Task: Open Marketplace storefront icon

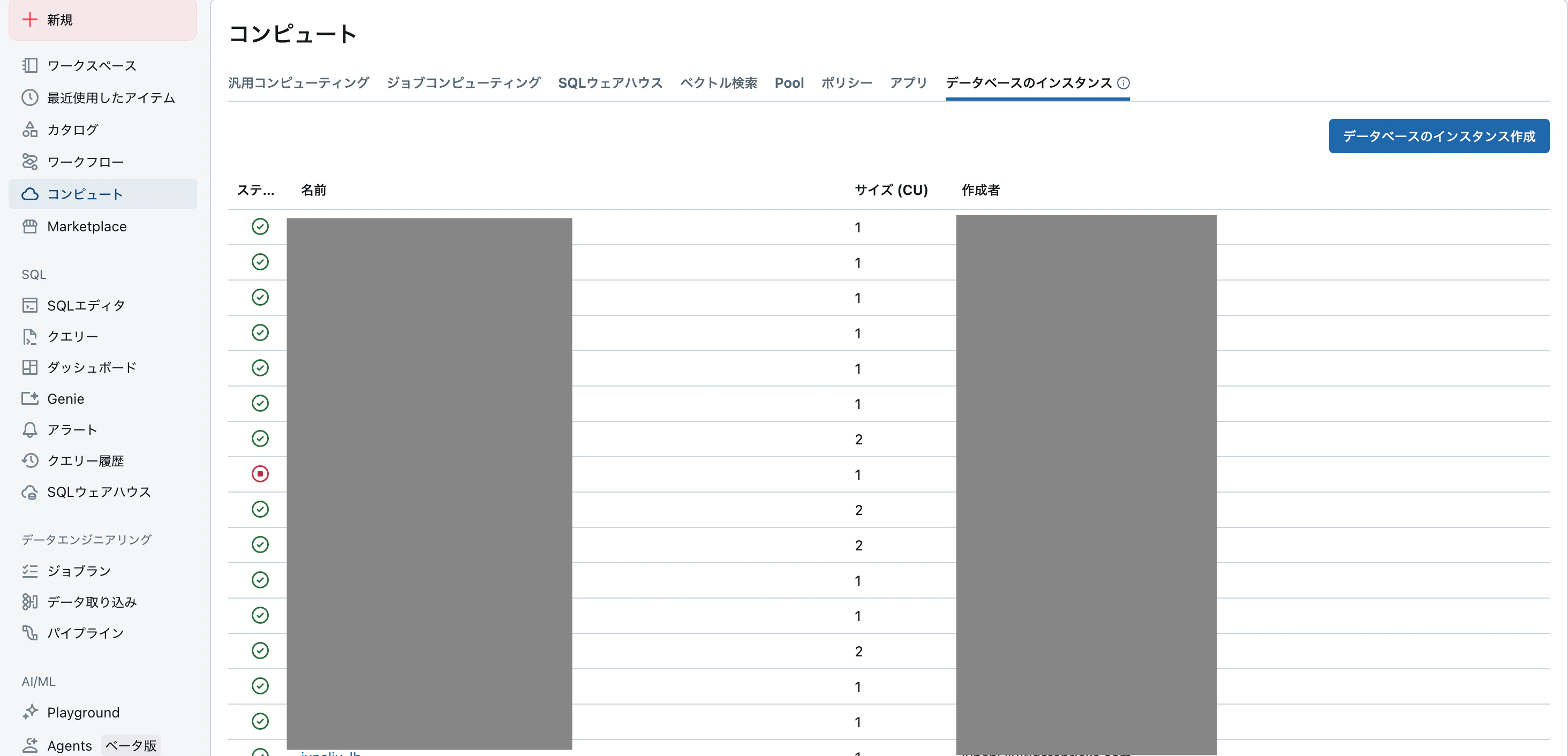Action: pos(30,226)
